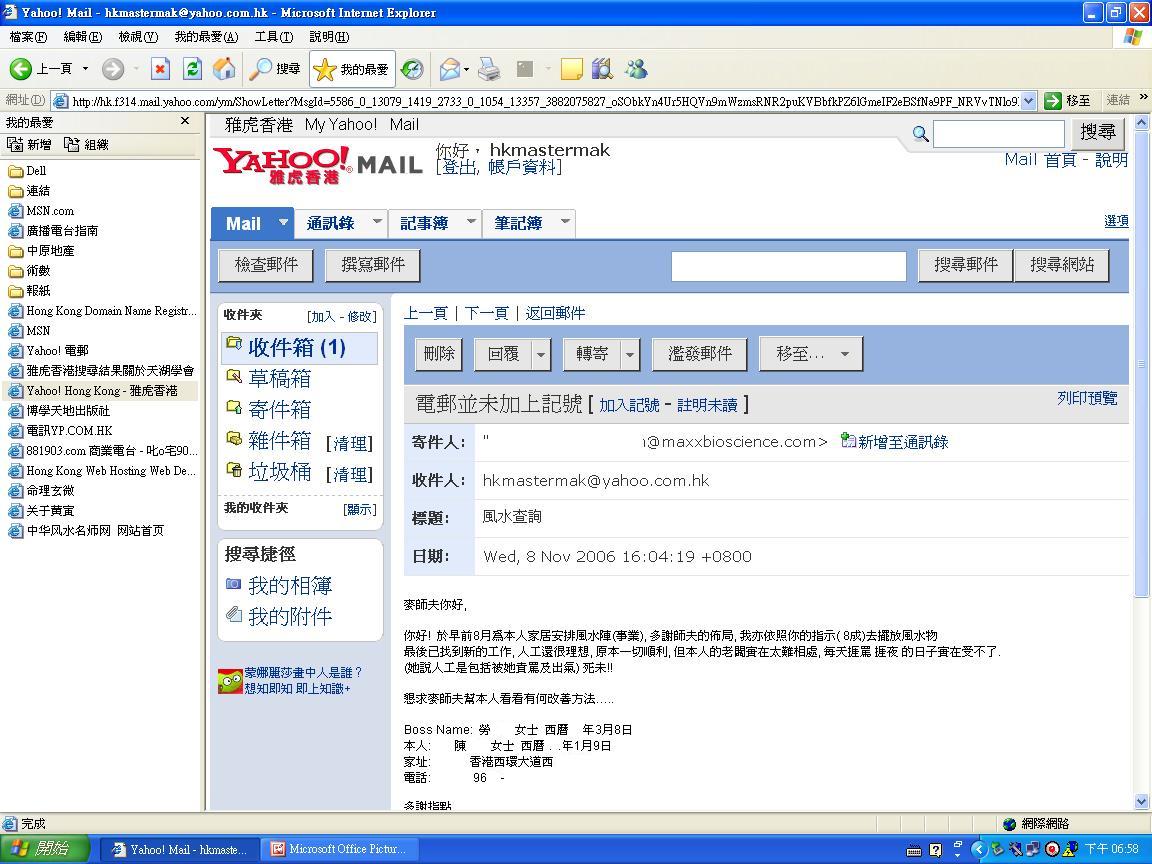Open the 移至 move-to dropdown

pyautogui.click(x=810, y=355)
